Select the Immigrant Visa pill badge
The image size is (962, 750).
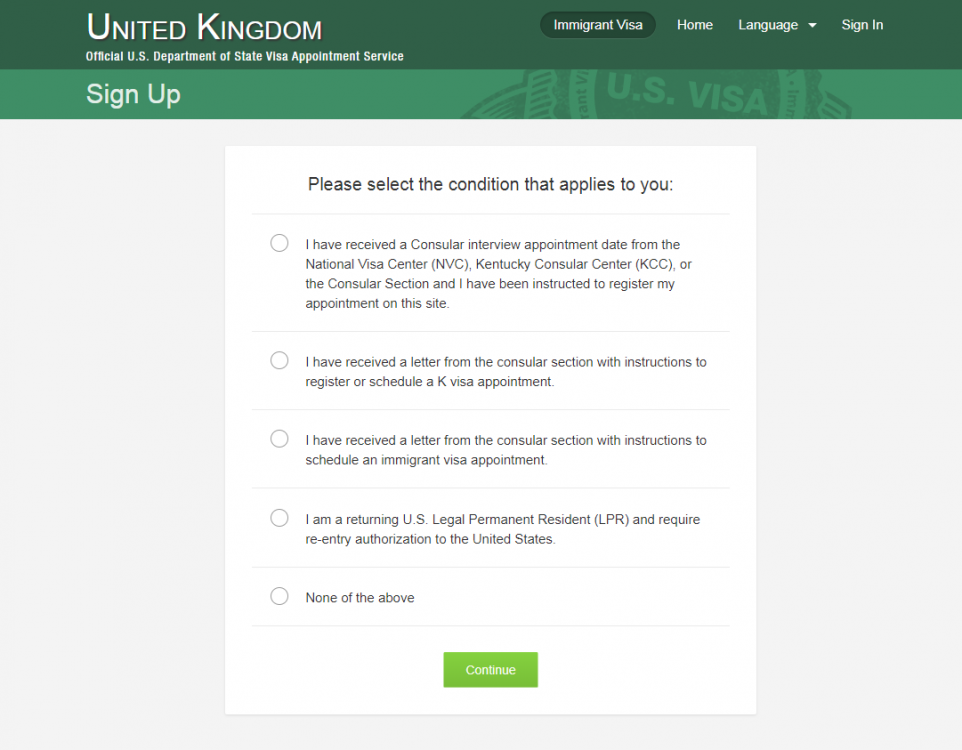[598, 25]
